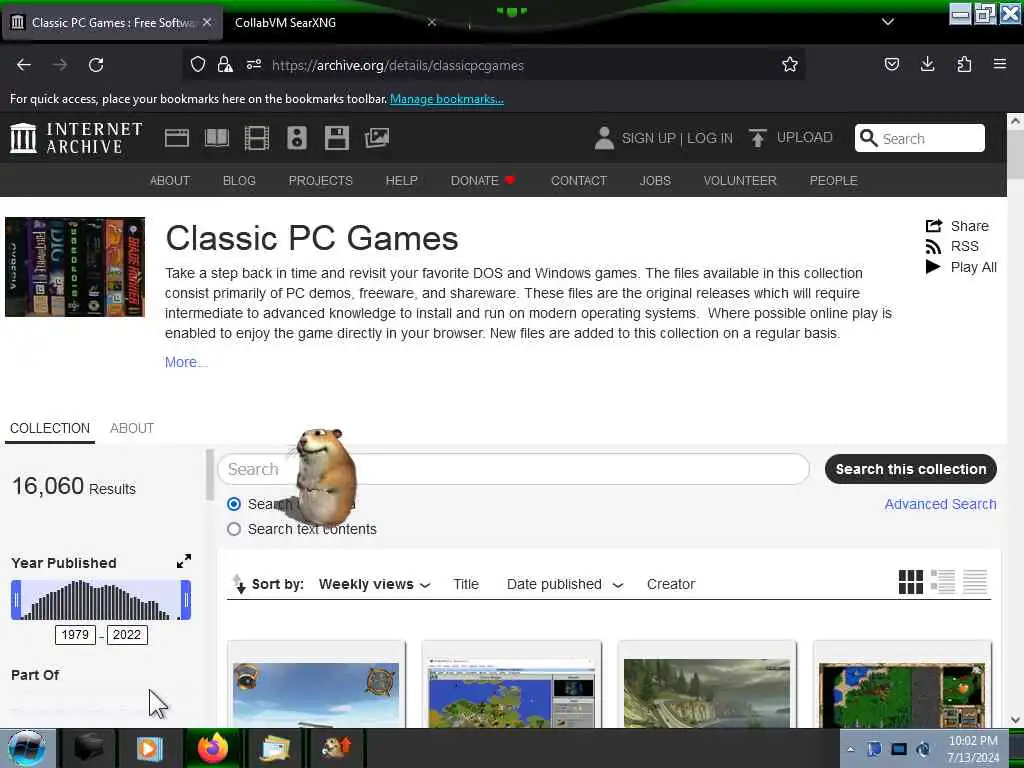Open Firefox downloads panel
The width and height of the screenshot is (1024, 768).
927,64
